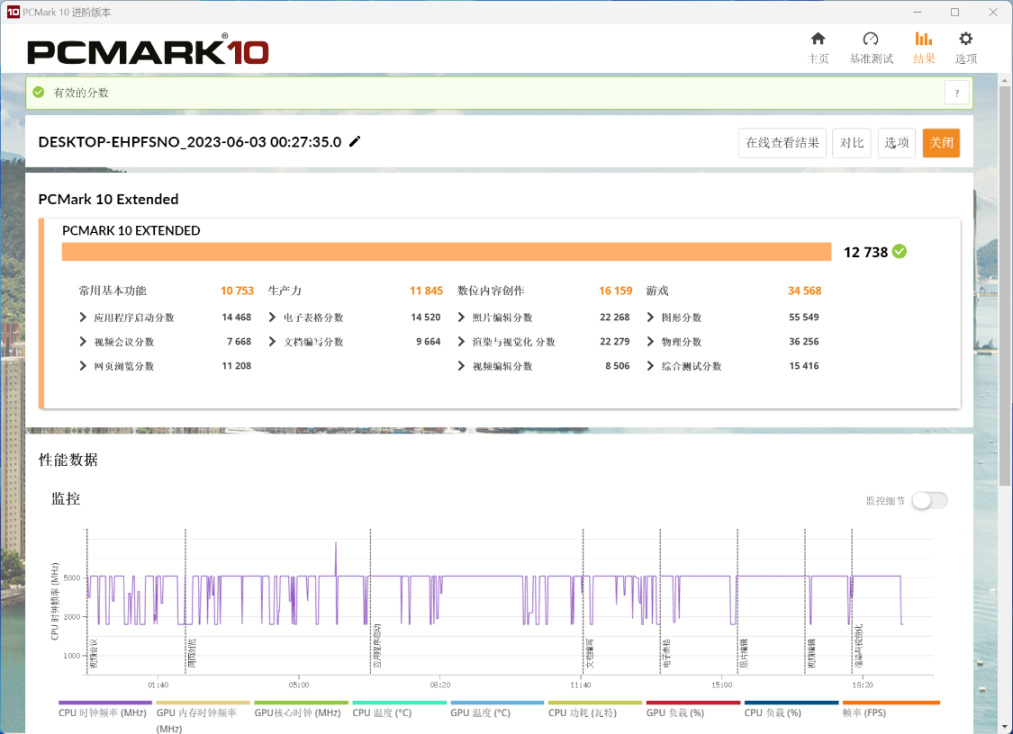Click the scrollbar down arrow

coord(1005,727)
